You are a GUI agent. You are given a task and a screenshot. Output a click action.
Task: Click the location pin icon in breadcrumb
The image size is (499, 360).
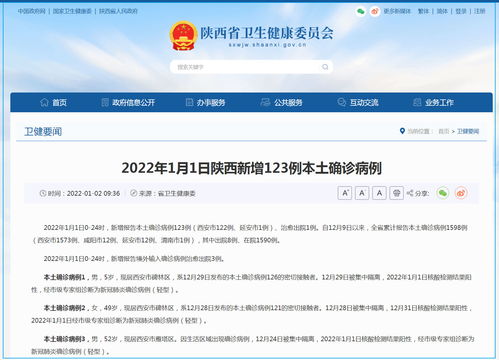pos(402,131)
